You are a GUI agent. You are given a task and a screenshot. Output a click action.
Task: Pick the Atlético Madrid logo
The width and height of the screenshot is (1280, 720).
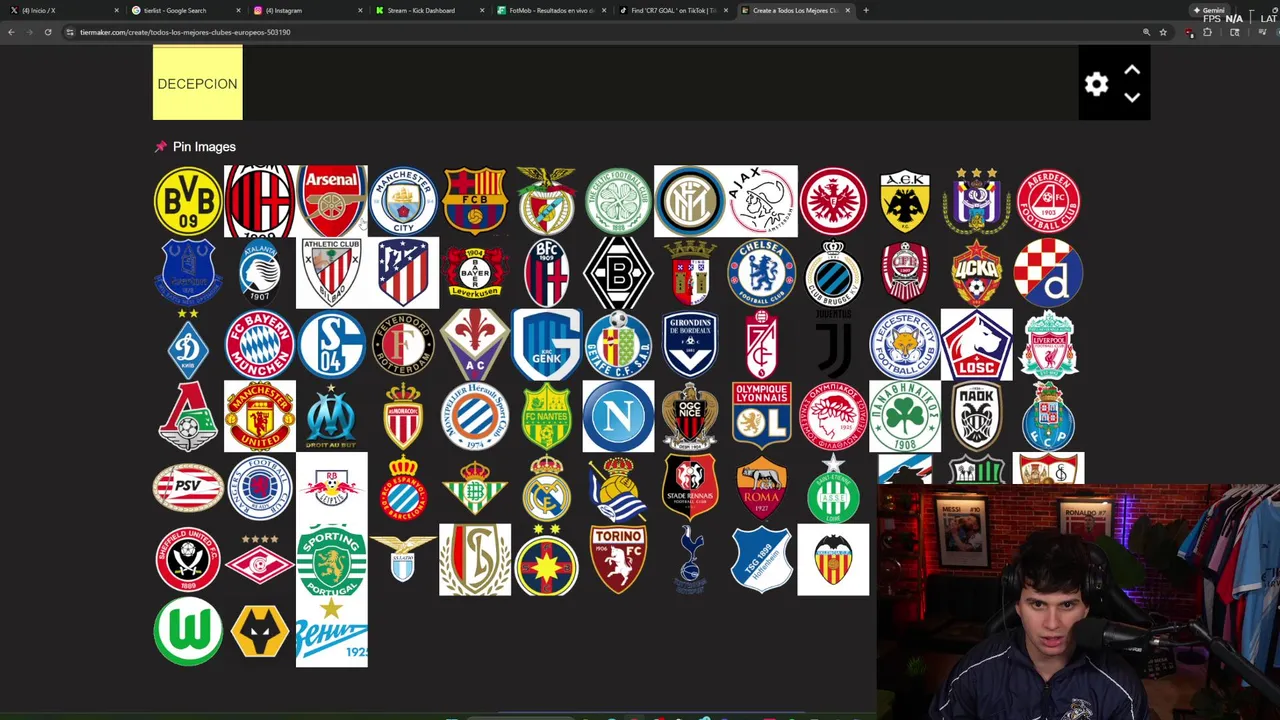coord(403,273)
